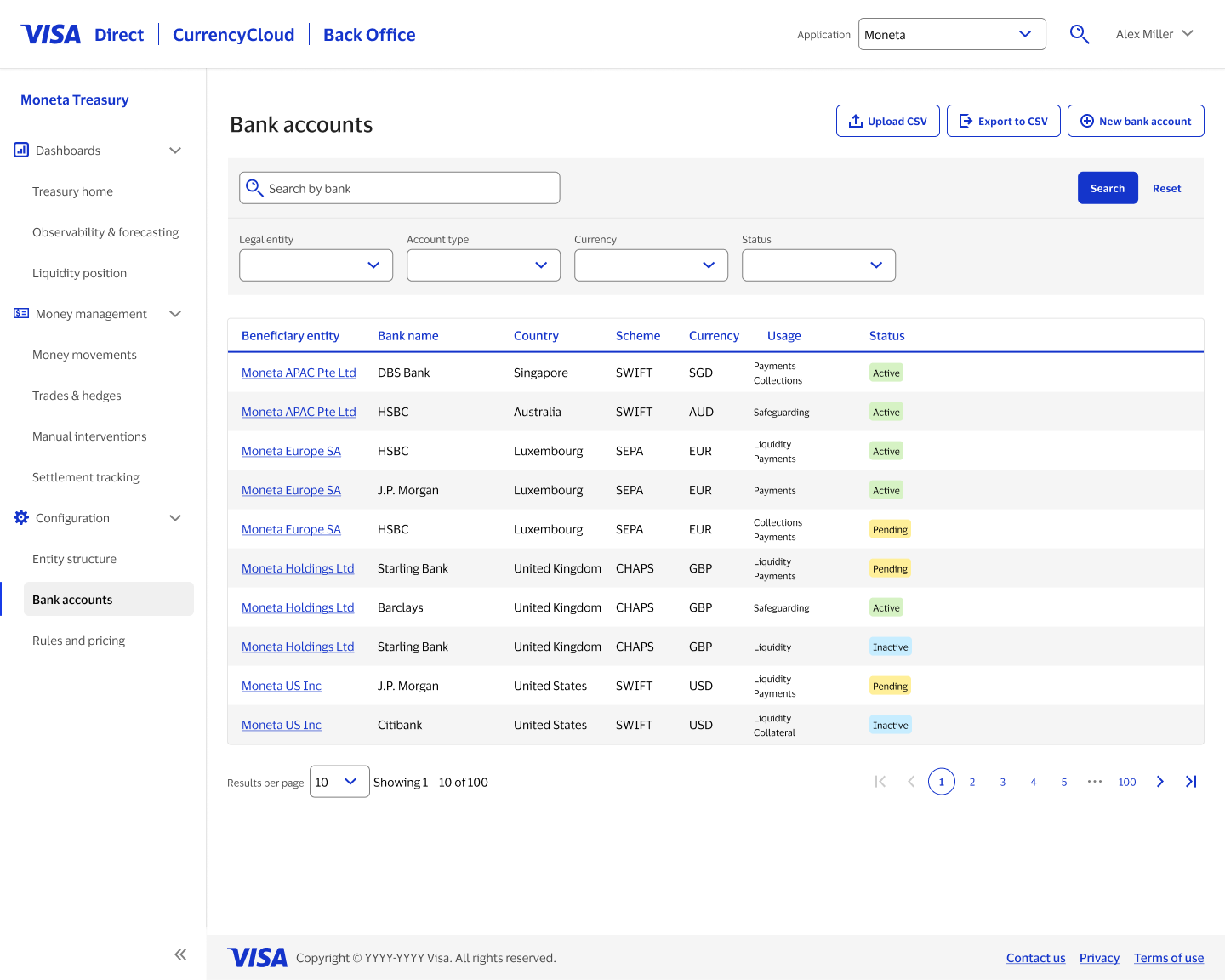Sort by Status column header
The width and height of the screenshot is (1225, 980).
pyautogui.click(x=886, y=335)
